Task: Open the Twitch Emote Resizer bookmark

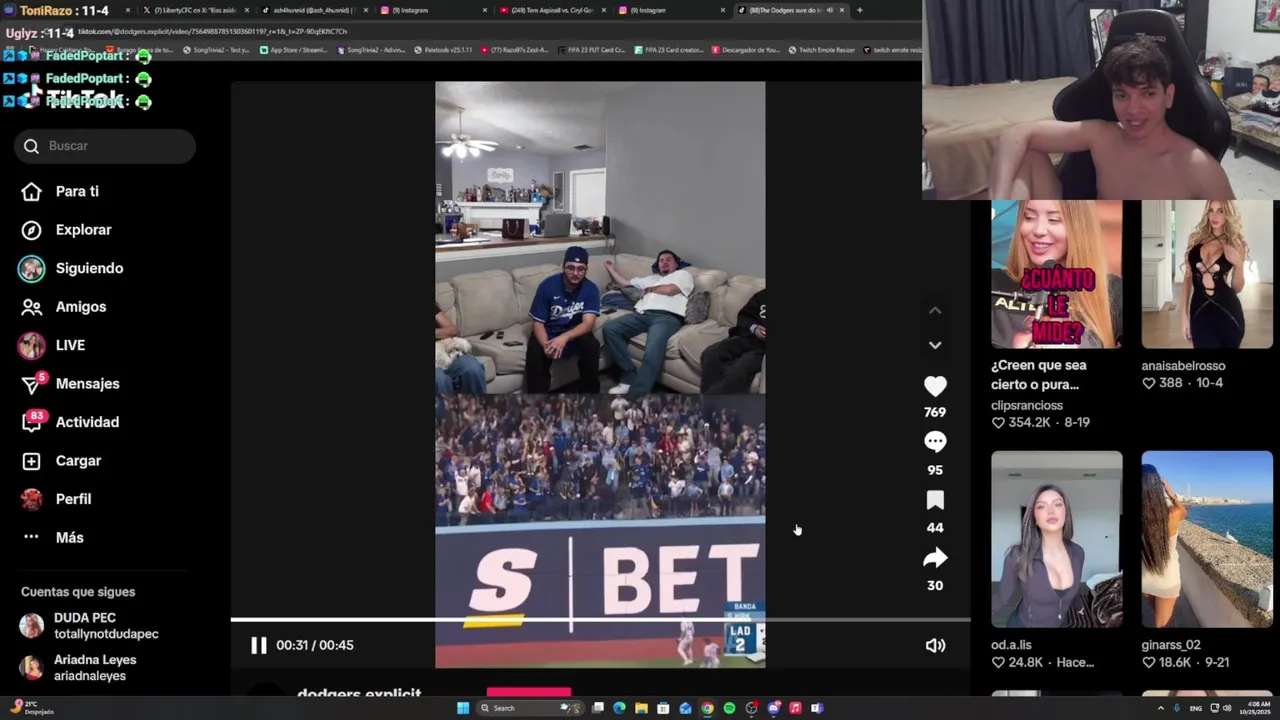Action: [821, 50]
